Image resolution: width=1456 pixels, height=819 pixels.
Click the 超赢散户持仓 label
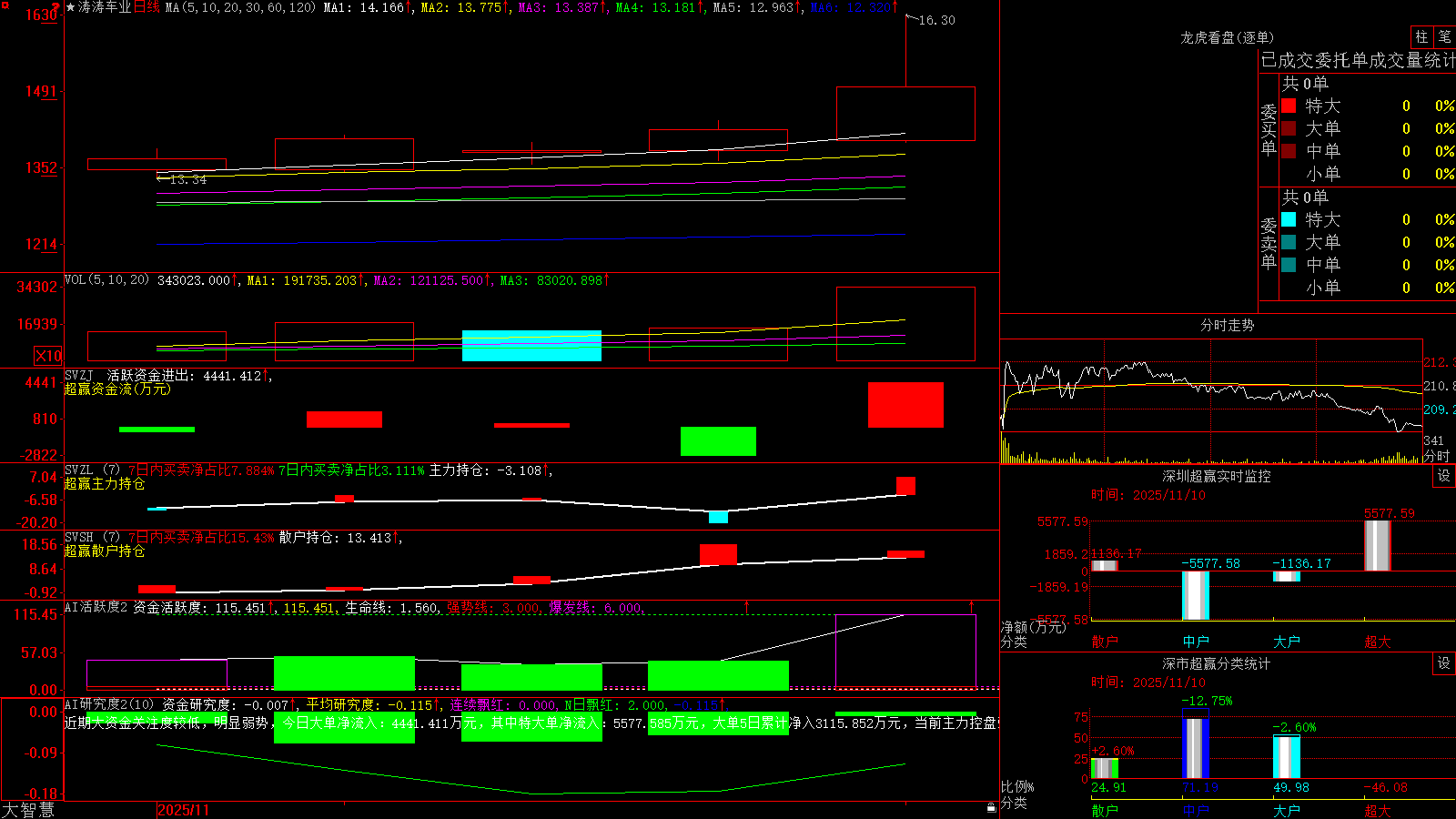[105, 551]
